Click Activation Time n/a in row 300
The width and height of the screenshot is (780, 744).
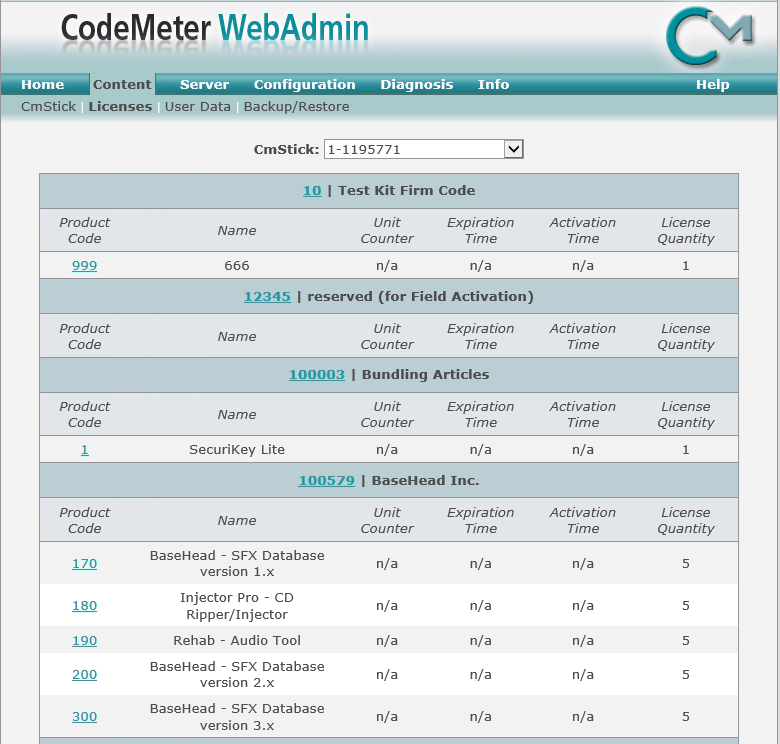pyautogui.click(x=583, y=716)
